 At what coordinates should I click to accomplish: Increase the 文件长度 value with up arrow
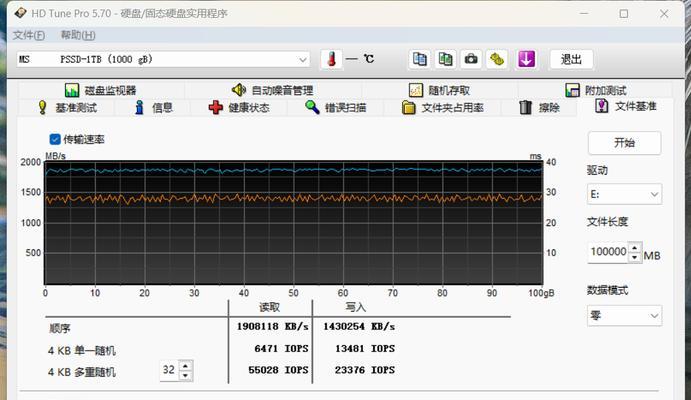[x=635, y=247]
